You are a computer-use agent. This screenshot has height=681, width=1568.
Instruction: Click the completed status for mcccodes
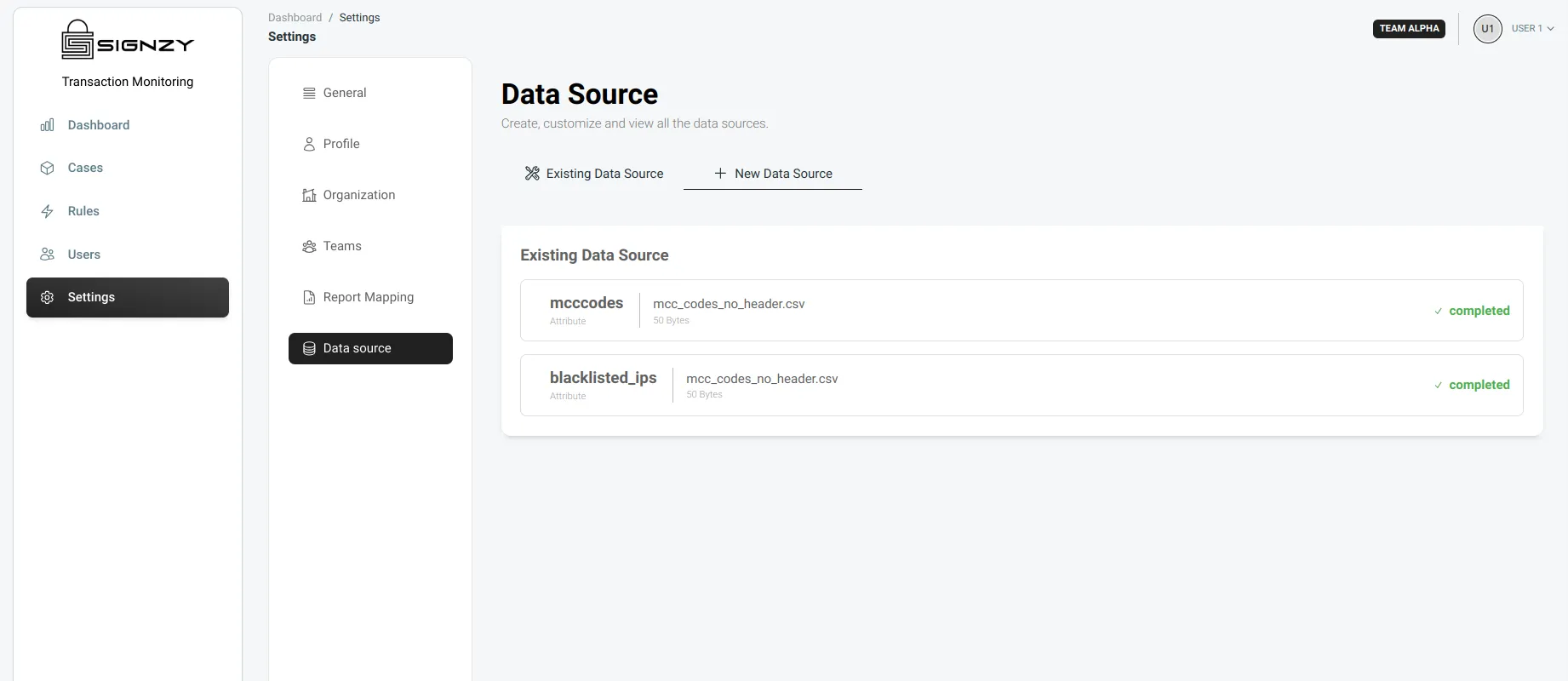pyautogui.click(x=1479, y=312)
